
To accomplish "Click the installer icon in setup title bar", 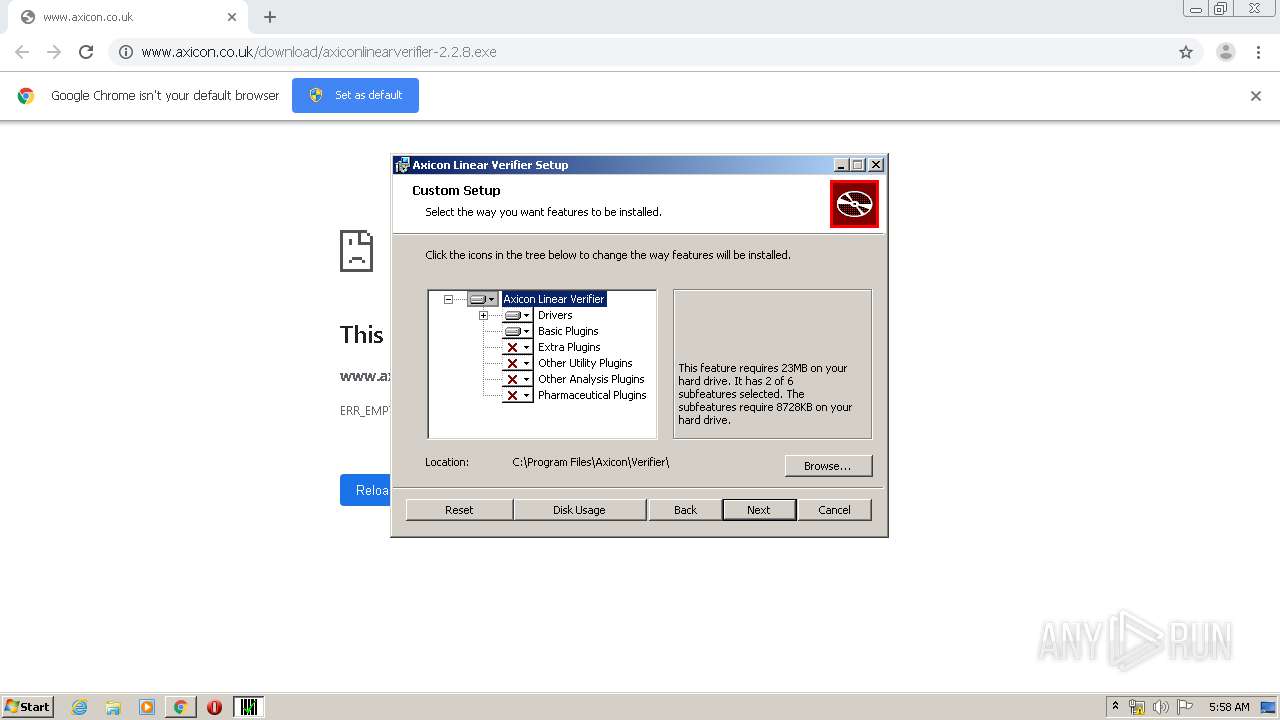I will [x=402, y=165].
